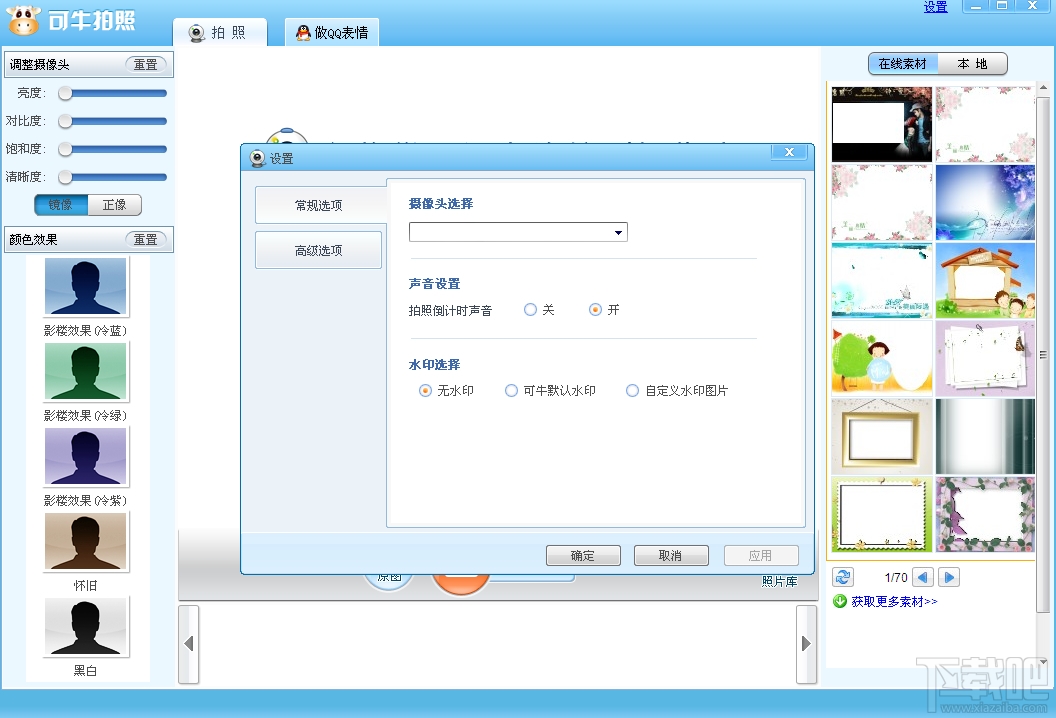Choose the green stamp-edge border frame
Screen dimensions: 1056x718
tap(882, 515)
